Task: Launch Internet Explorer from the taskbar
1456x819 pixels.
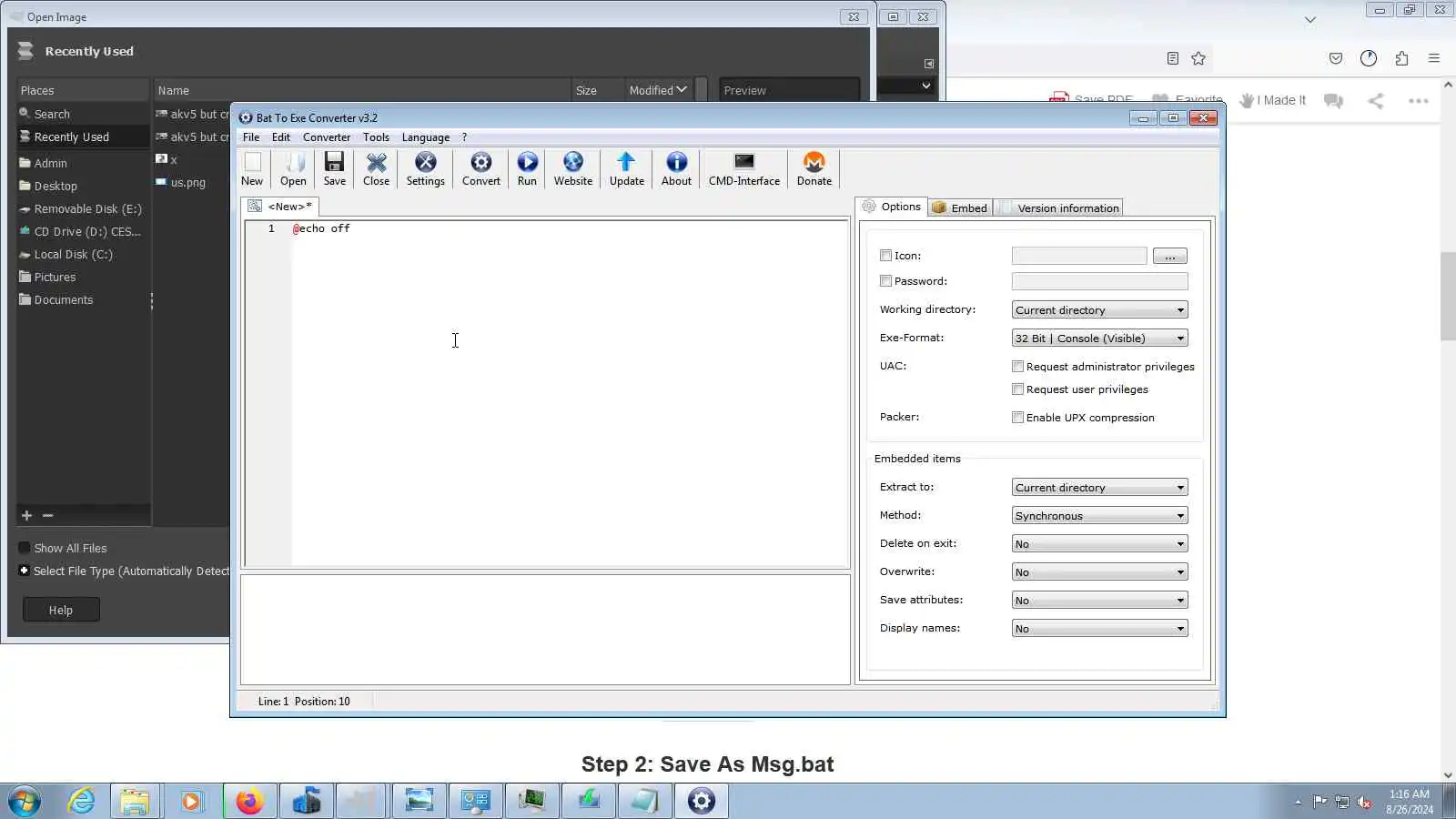Action: click(82, 802)
